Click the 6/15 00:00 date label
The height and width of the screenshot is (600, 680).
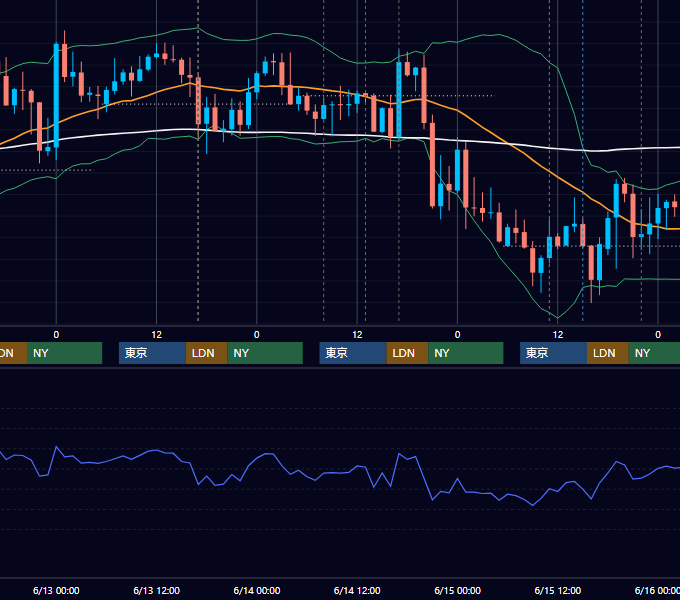[458, 590]
